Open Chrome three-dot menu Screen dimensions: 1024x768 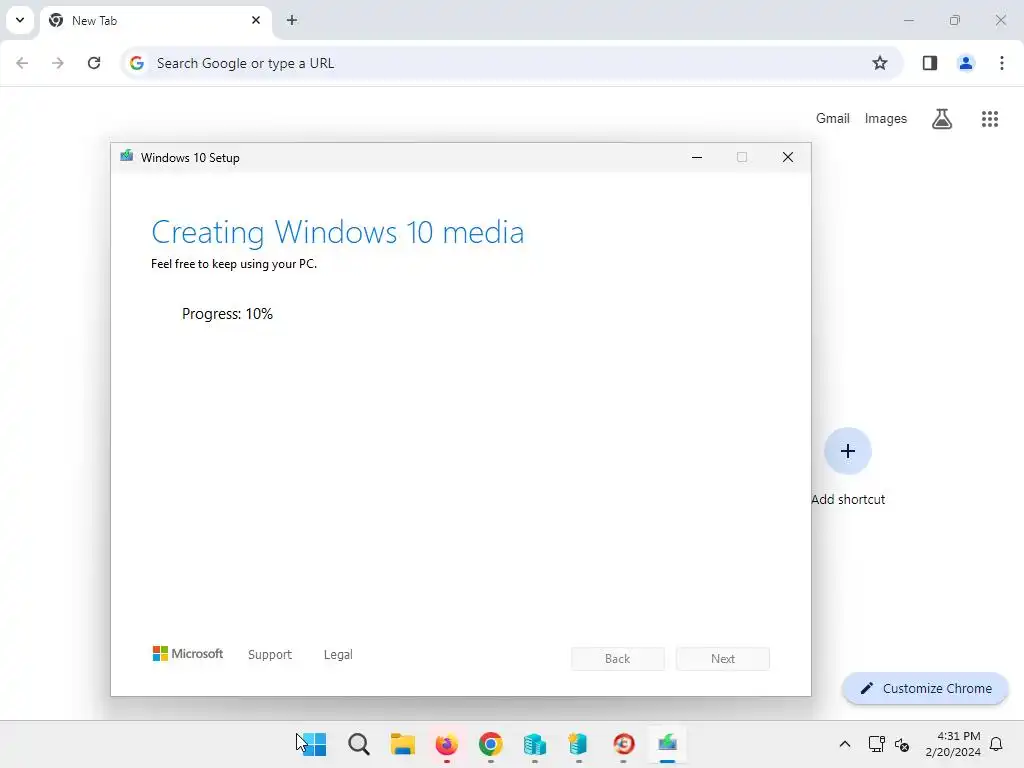tap(1002, 63)
